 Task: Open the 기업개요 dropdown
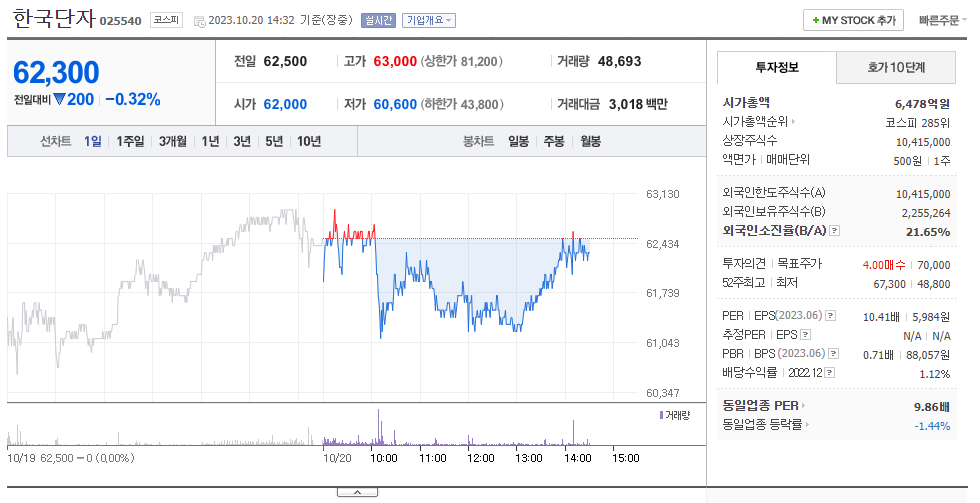429,20
